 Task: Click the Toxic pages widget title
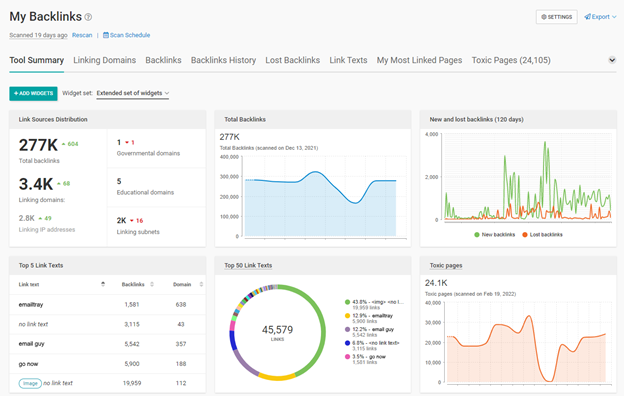(x=446, y=265)
